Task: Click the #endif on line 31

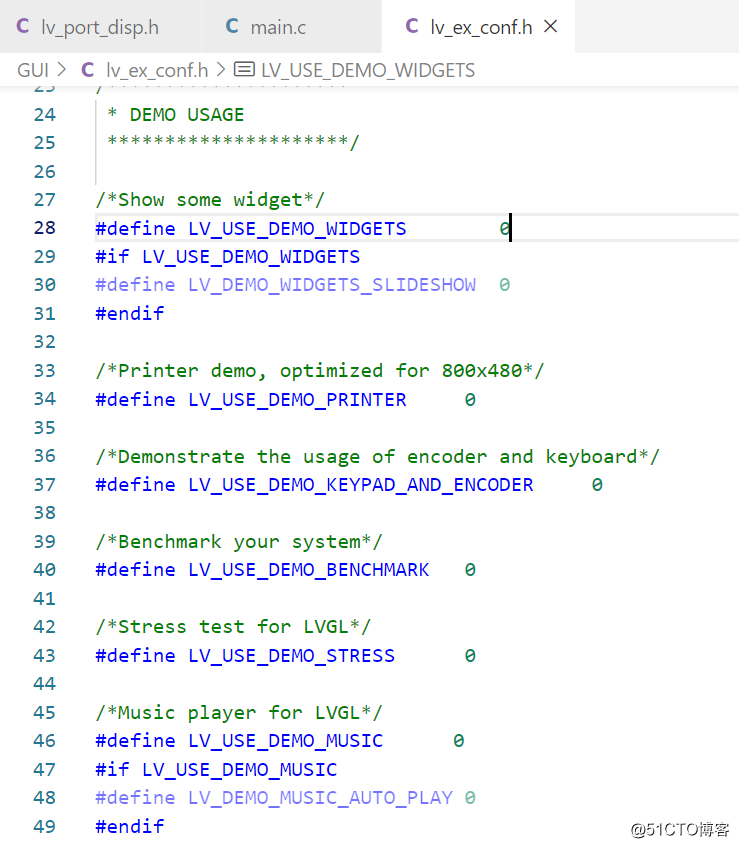Action: (x=130, y=314)
